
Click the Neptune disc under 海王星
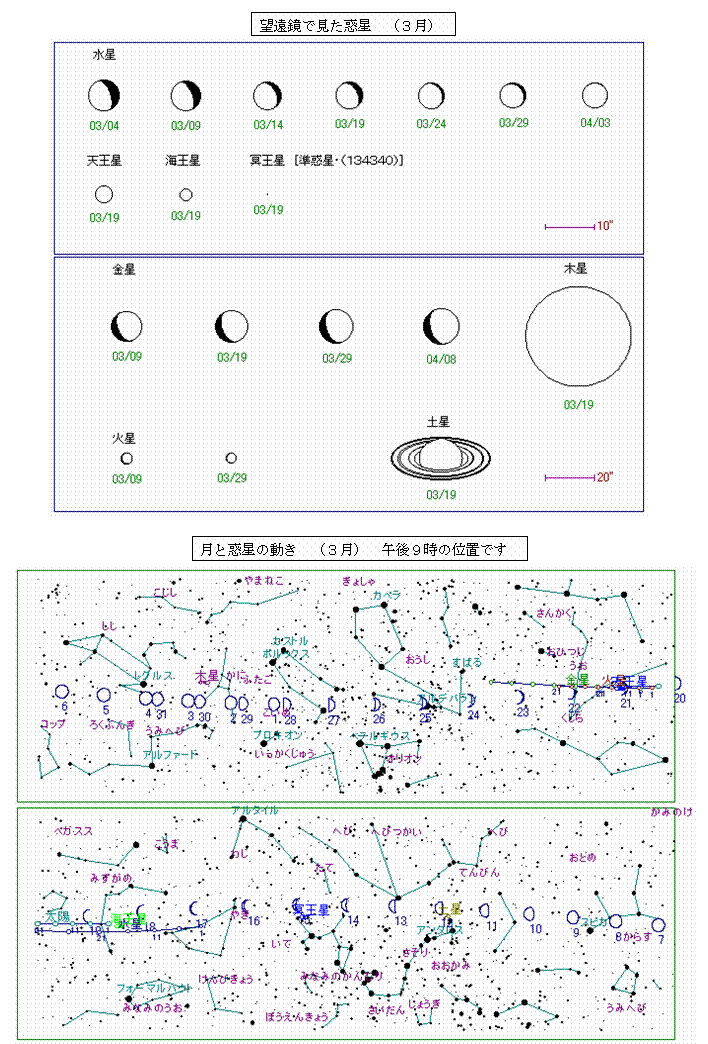click(186, 194)
